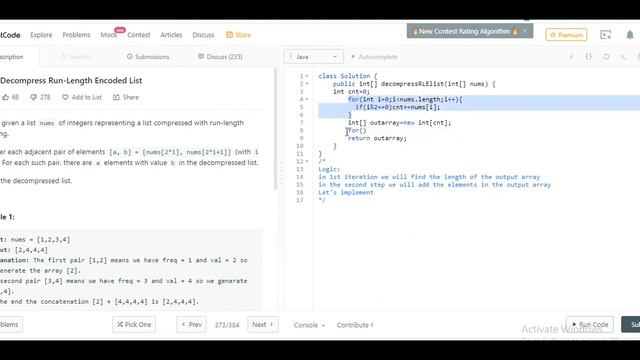Click code line 'return outarray;'
640x360 pixels.
(x=377, y=138)
